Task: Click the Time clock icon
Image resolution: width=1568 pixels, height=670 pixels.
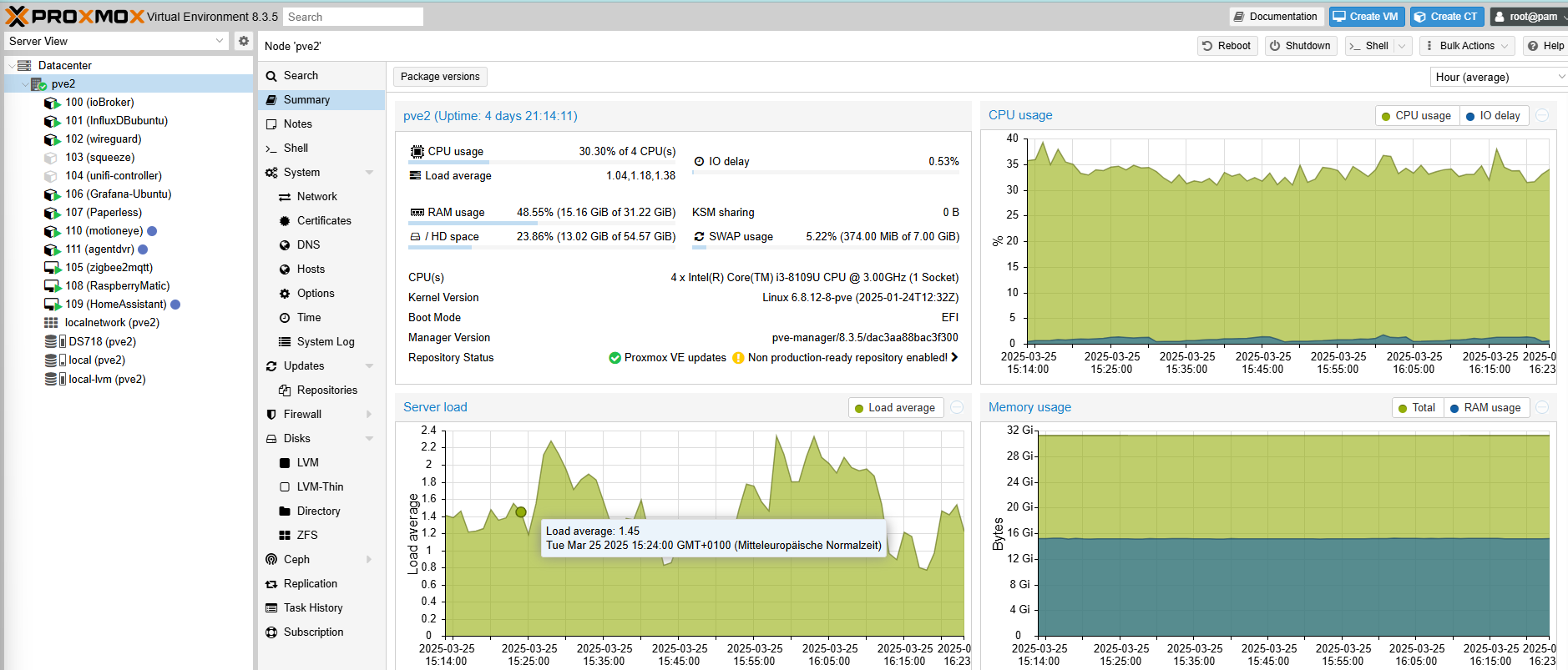Action: [x=285, y=318]
